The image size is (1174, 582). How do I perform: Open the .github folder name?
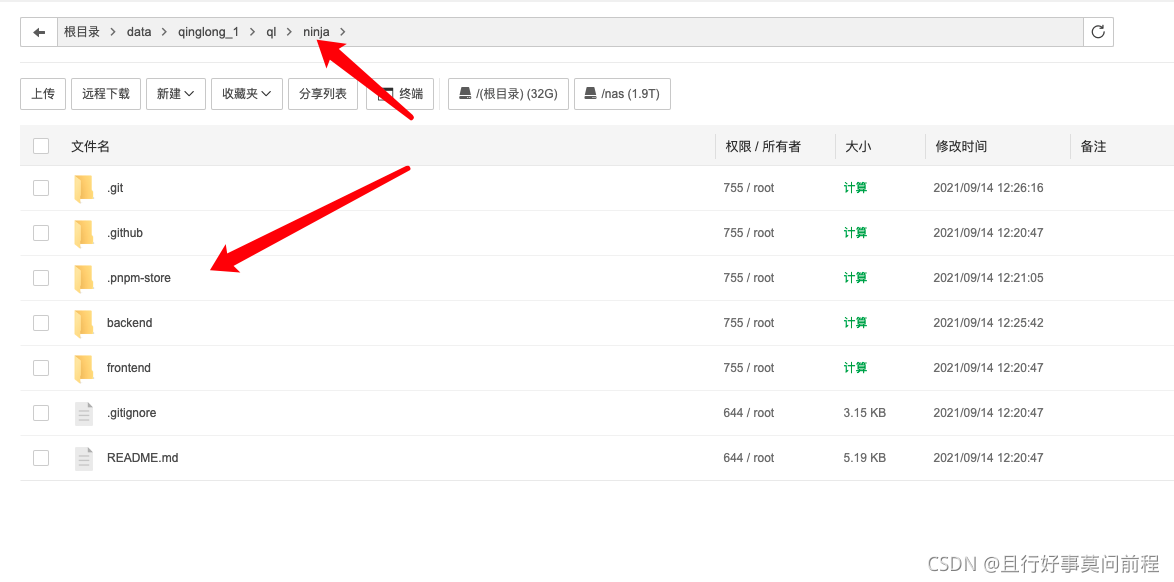124,233
